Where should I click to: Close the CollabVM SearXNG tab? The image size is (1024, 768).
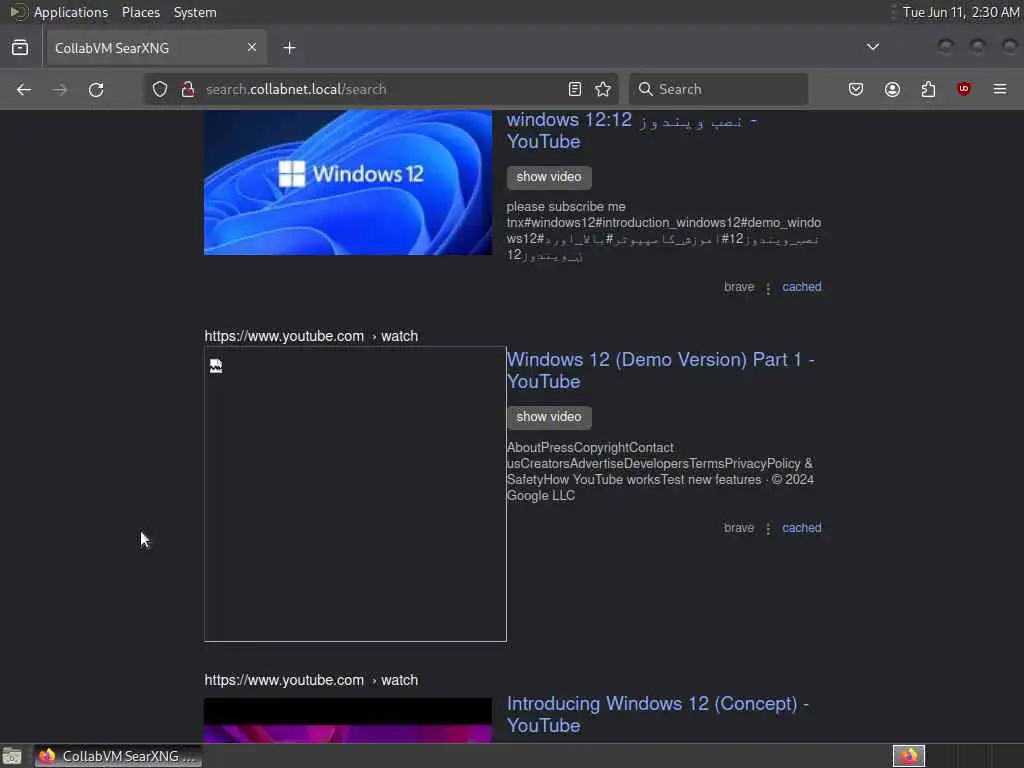pyautogui.click(x=252, y=47)
